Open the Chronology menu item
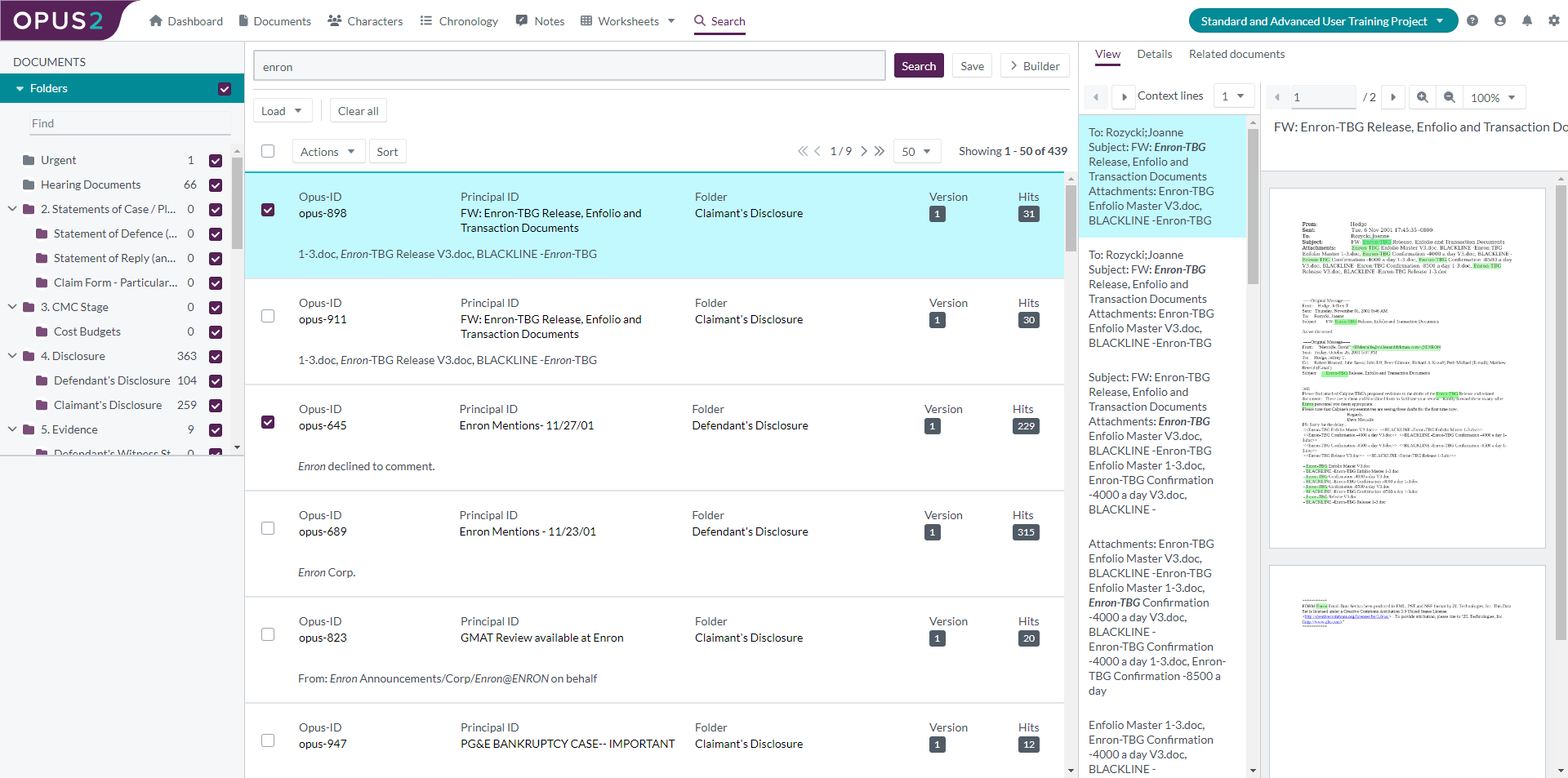The image size is (1568, 778). 459,21
